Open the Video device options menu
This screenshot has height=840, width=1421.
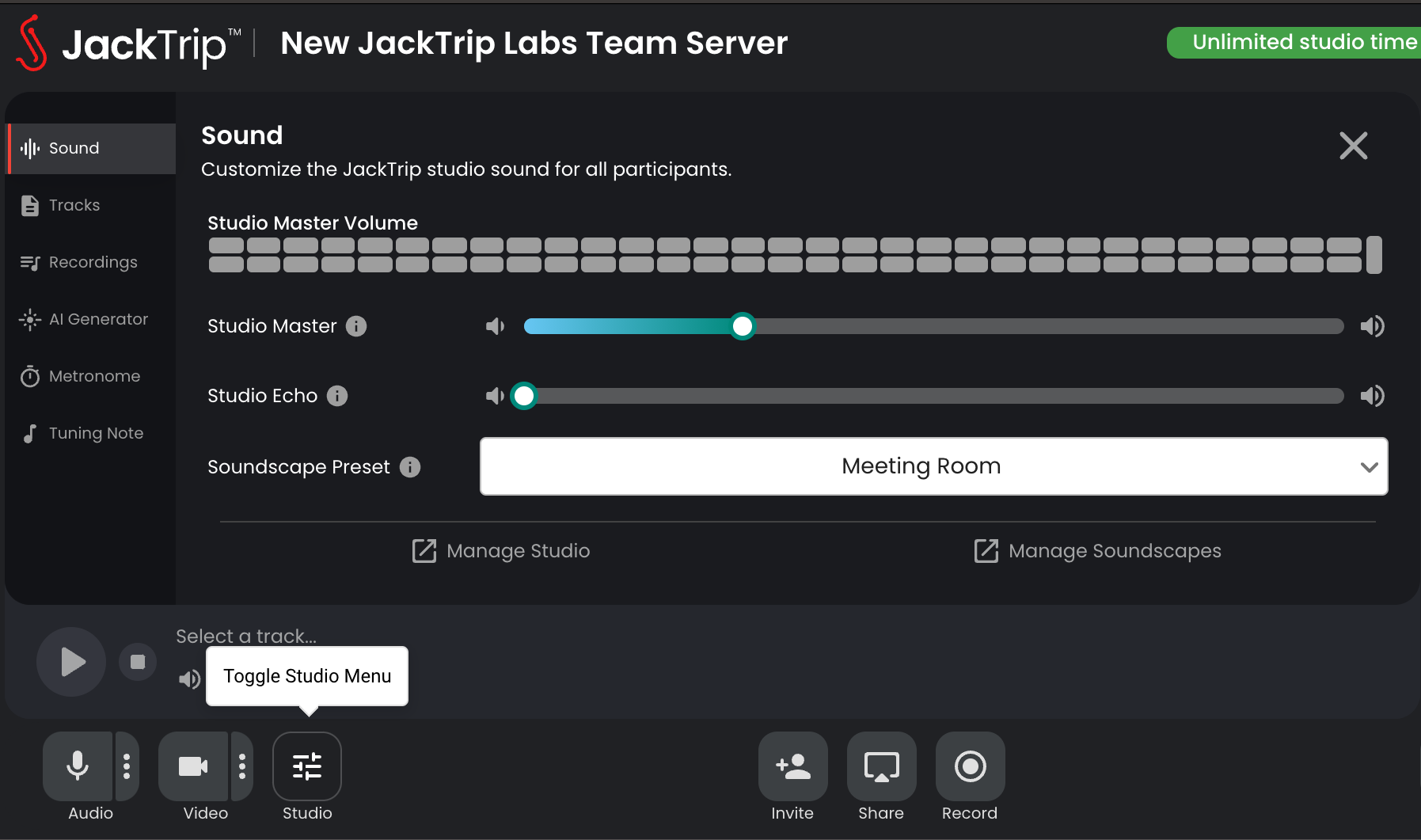(241, 766)
